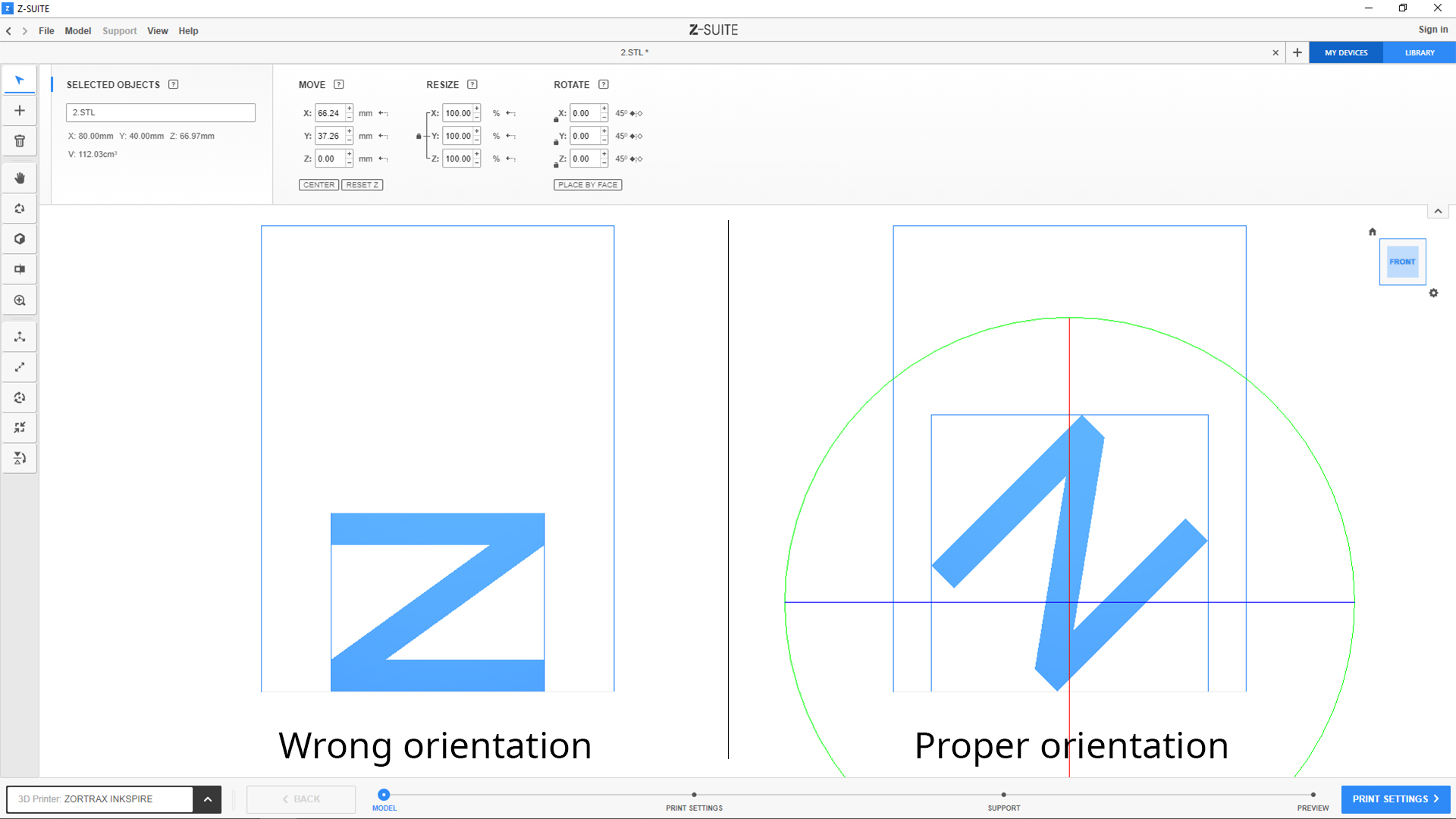Click the SUPPORT step marker on the progress bar
The image size is (1456, 819).
(1003, 795)
